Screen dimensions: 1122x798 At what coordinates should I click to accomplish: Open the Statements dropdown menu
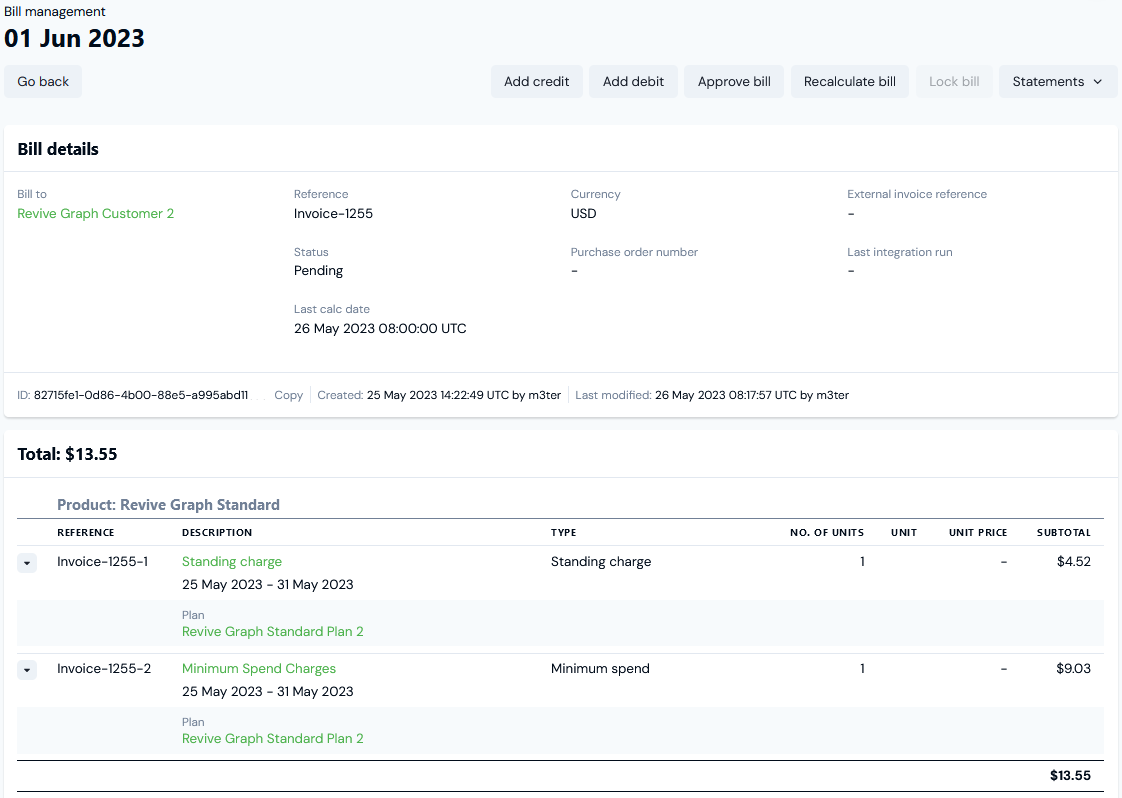pyautogui.click(x=1058, y=82)
